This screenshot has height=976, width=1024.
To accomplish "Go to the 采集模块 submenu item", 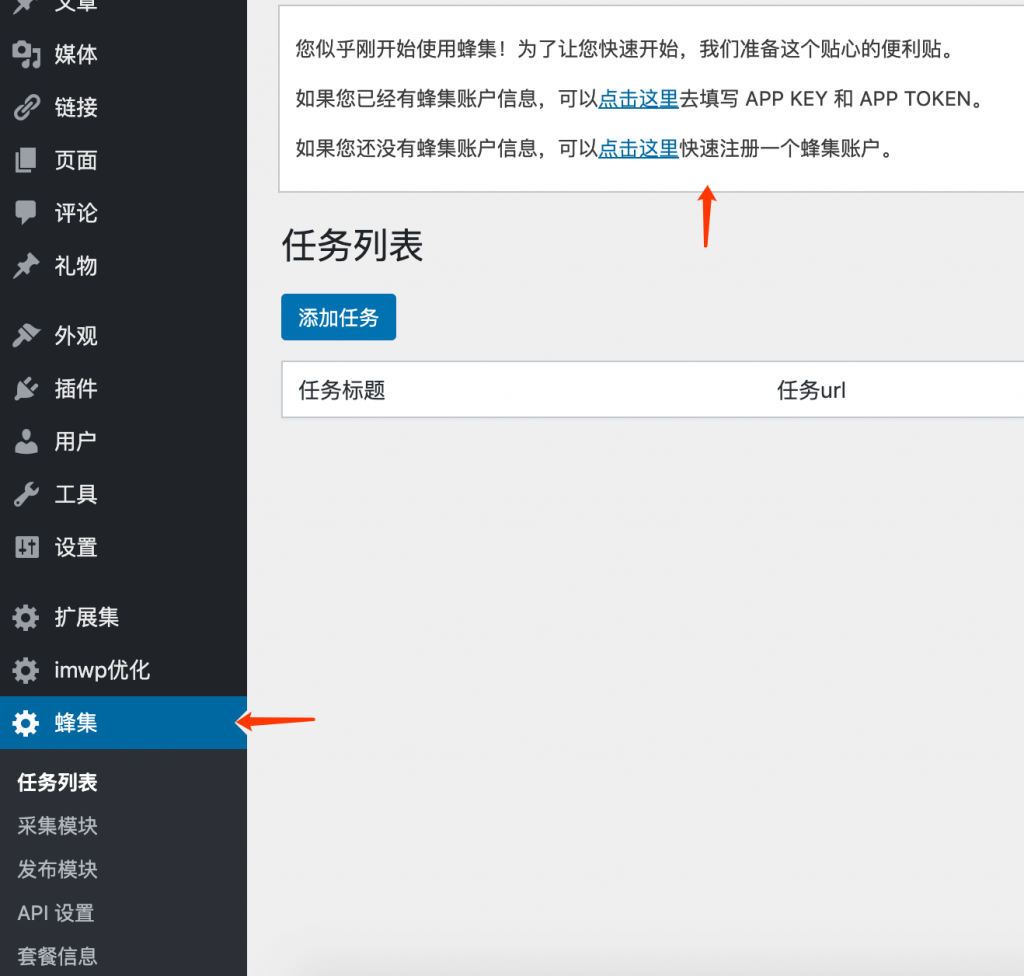I will (x=57, y=826).
